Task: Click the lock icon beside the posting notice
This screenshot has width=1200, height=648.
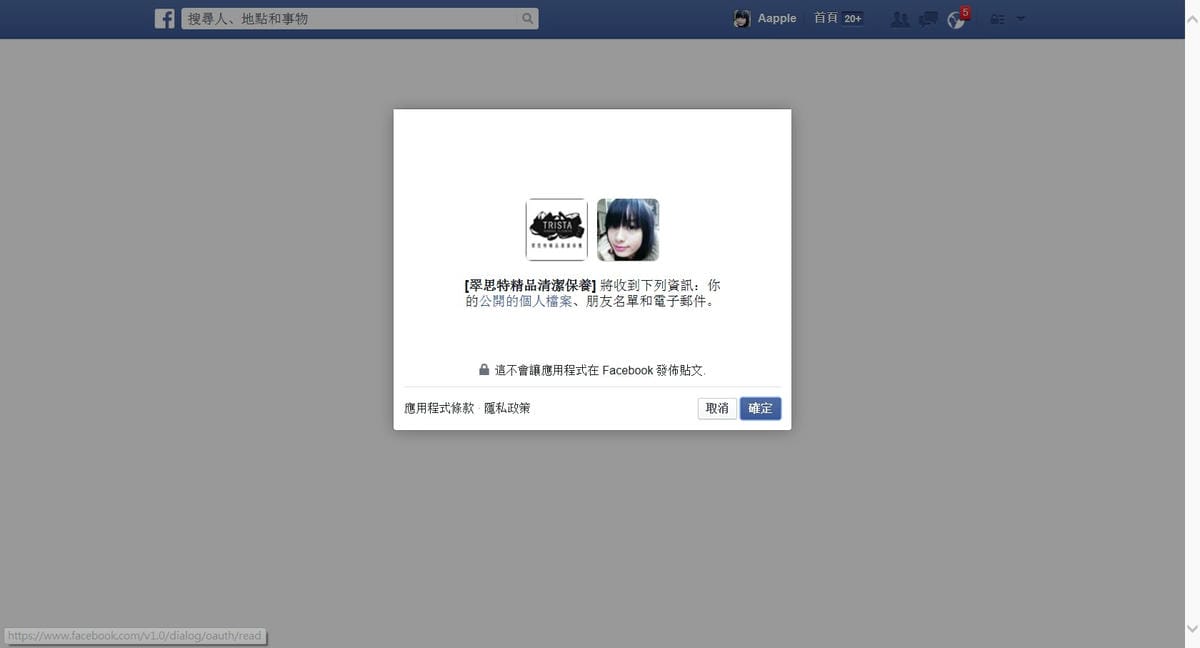Action: click(x=484, y=369)
